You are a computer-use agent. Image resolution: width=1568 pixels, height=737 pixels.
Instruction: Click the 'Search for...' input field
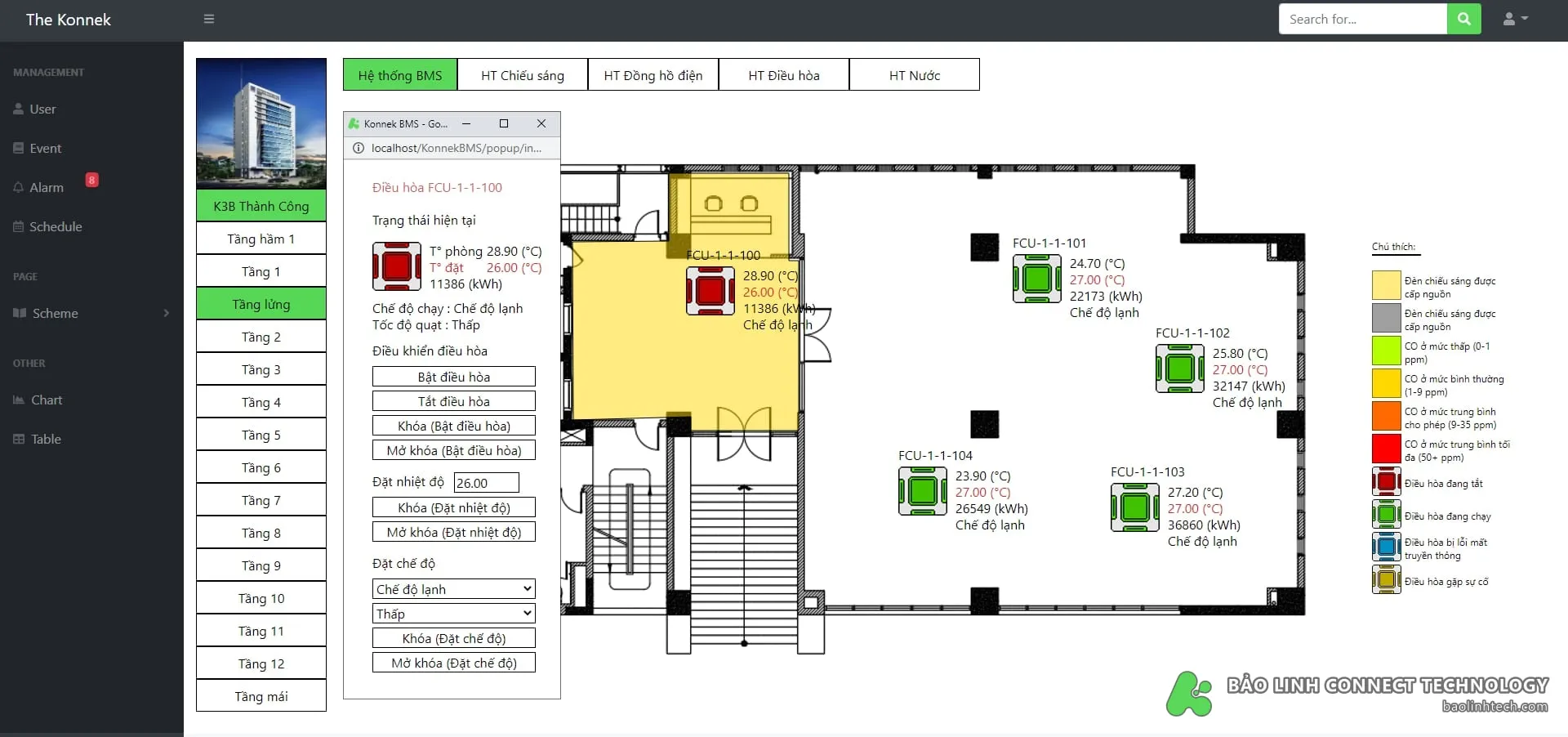tap(1363, 19)
